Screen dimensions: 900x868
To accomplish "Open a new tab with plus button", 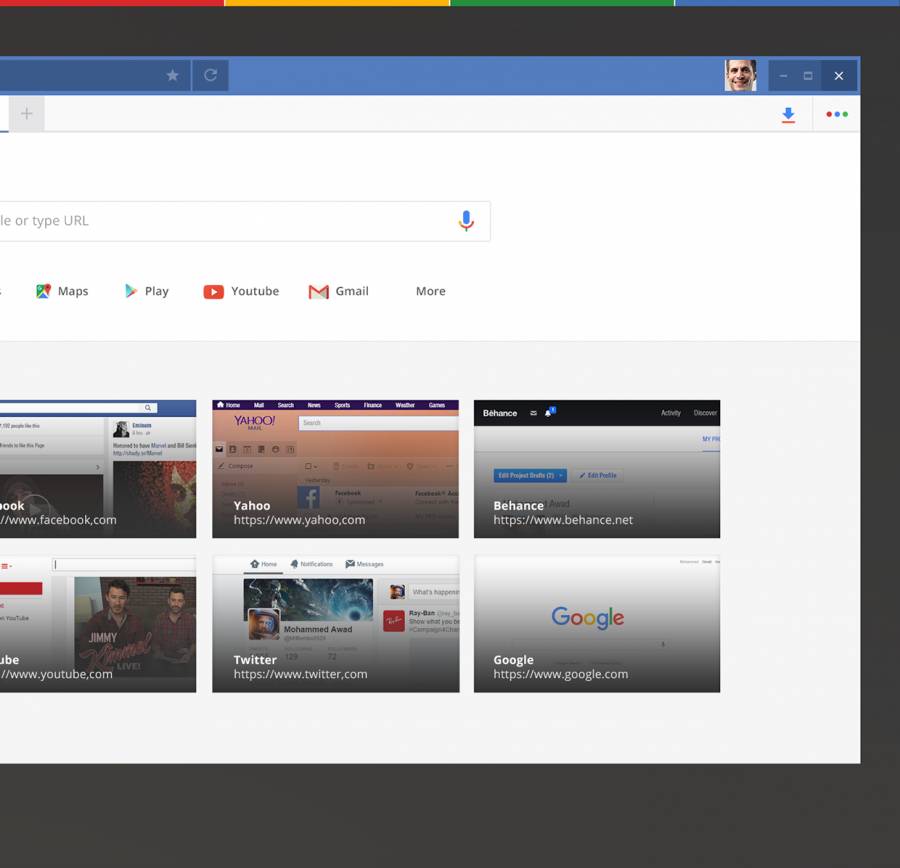I will point(27,114).
